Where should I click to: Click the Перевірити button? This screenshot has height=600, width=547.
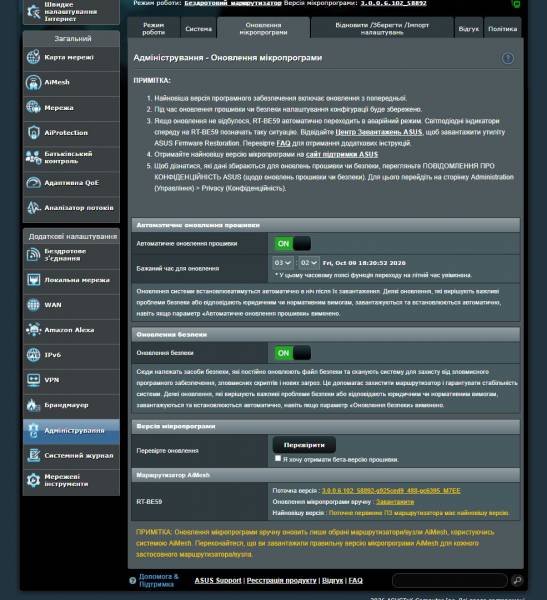click(304, 445)
